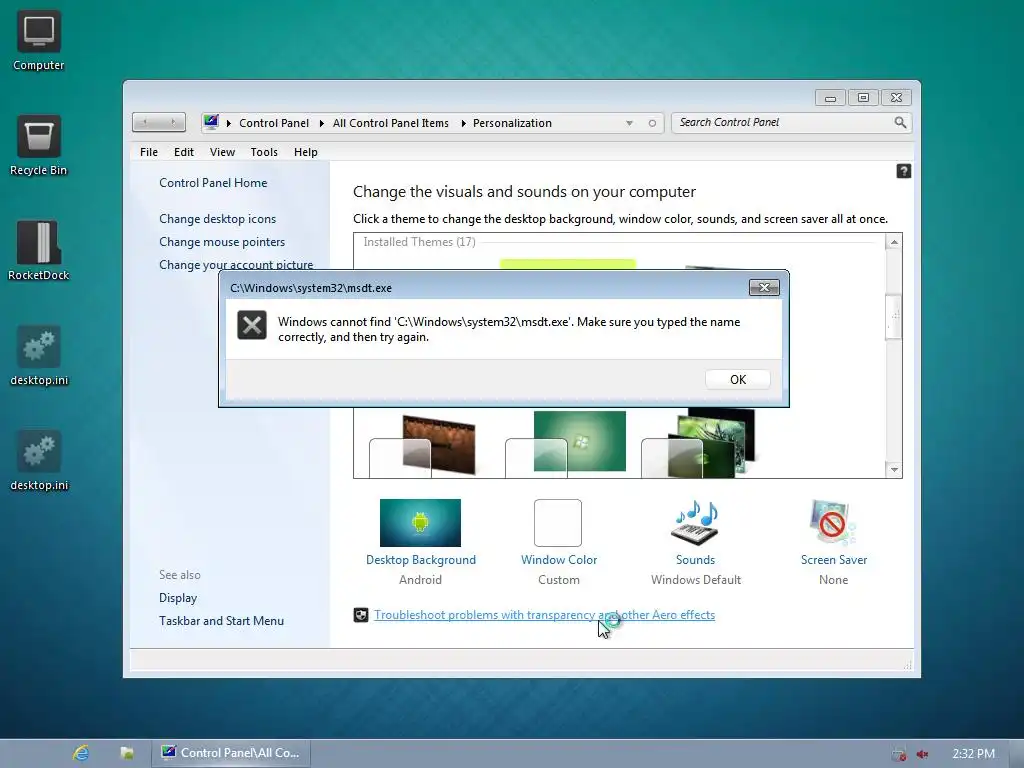Open the View menu
Screen dimensions: 1024x768
222,152
